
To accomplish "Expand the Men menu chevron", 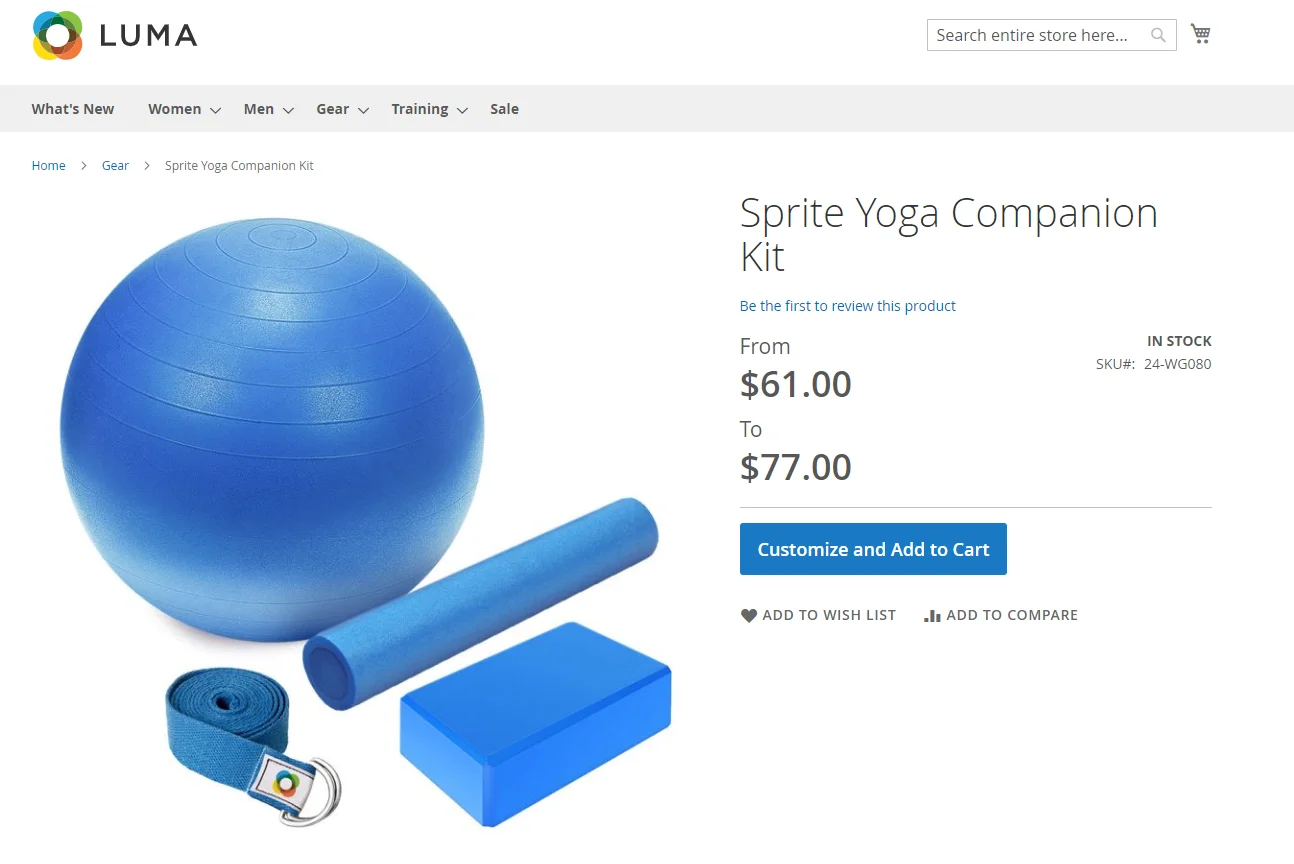I will point(288,110).
